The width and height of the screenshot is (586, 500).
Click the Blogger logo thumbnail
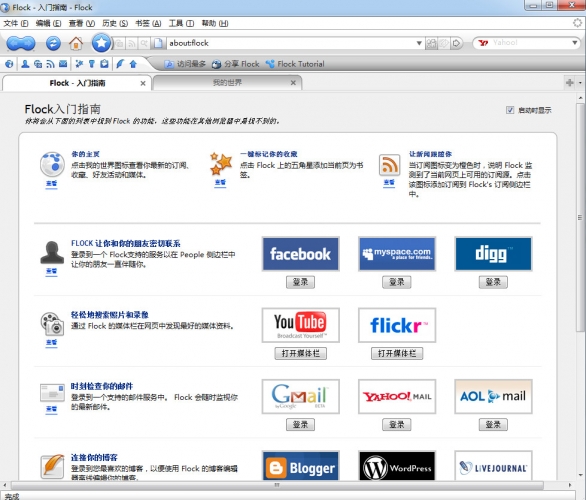pyautogui.click(x=300, y=466)
